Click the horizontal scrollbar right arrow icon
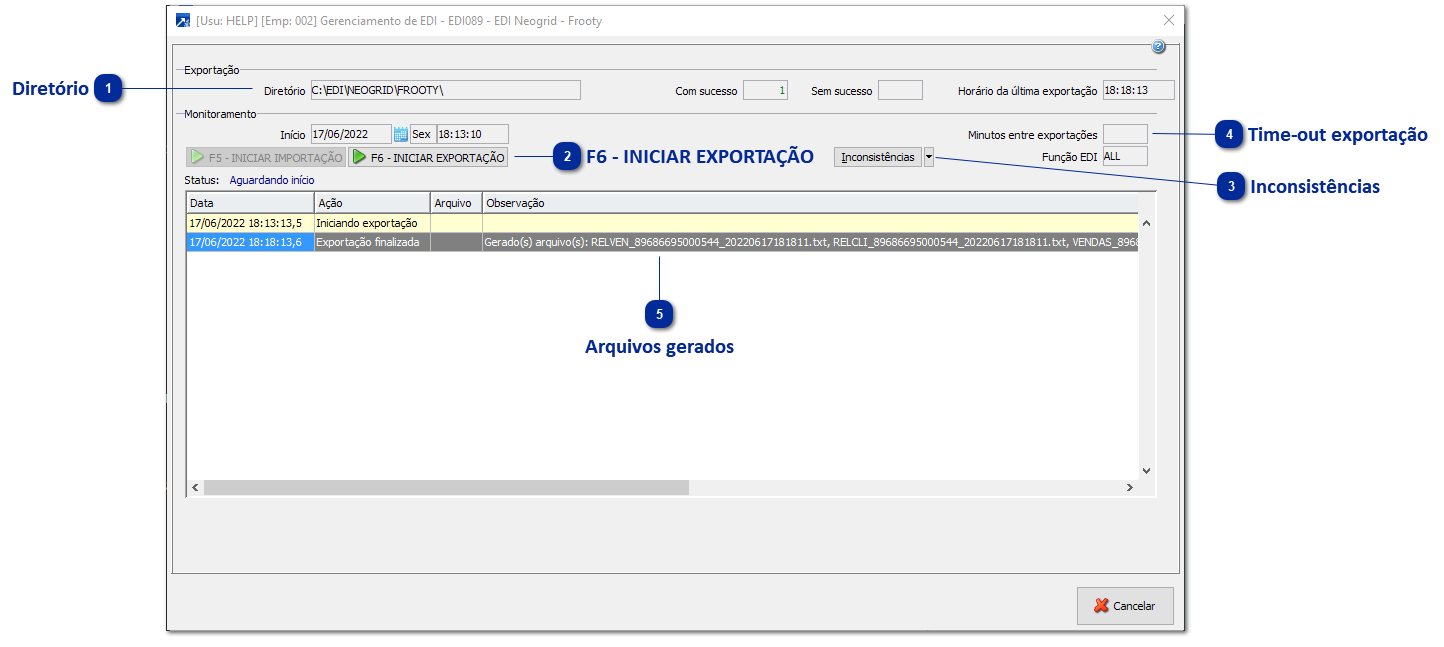The width and height of the screenshot is (1444, 647). tap(1130, 485)
